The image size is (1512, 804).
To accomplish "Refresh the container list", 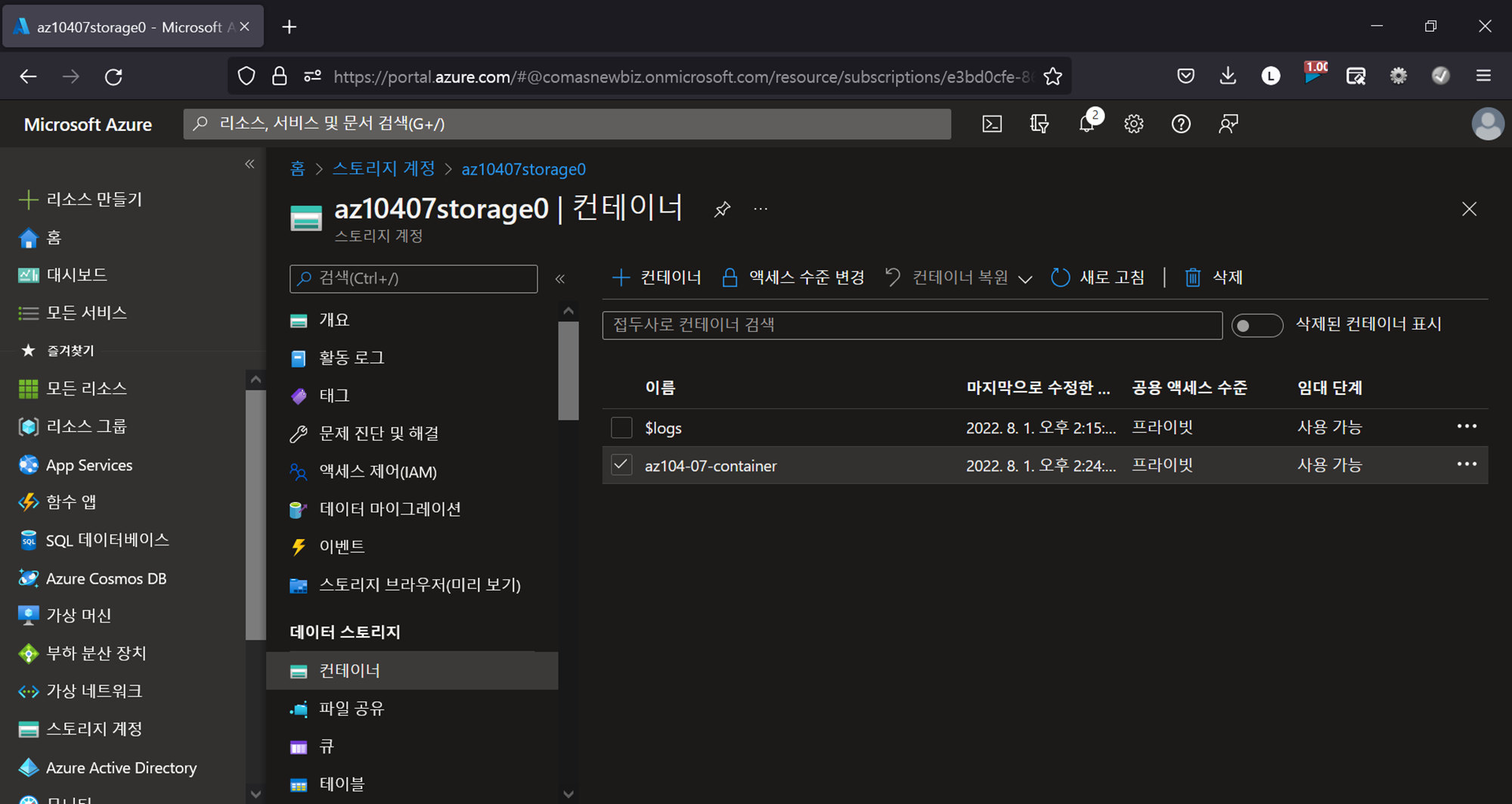I will [x=1098, y=278].
